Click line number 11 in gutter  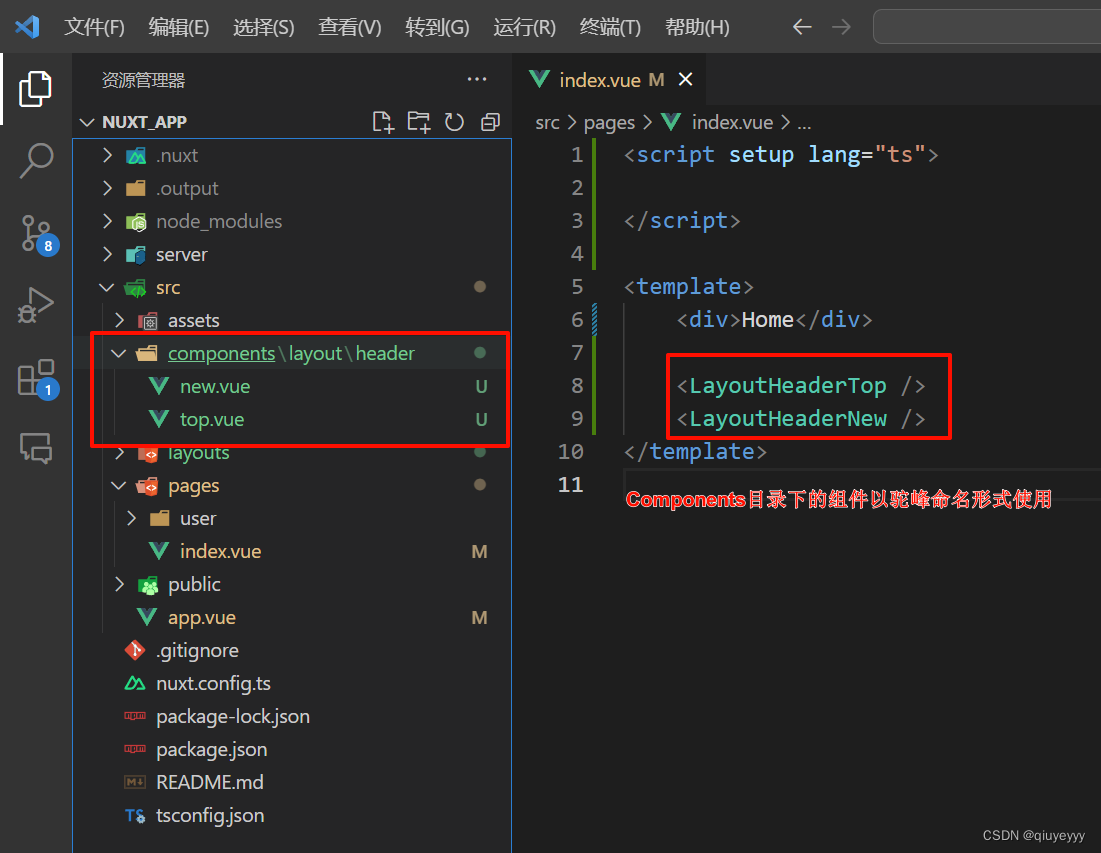click(x=570, y=484)
